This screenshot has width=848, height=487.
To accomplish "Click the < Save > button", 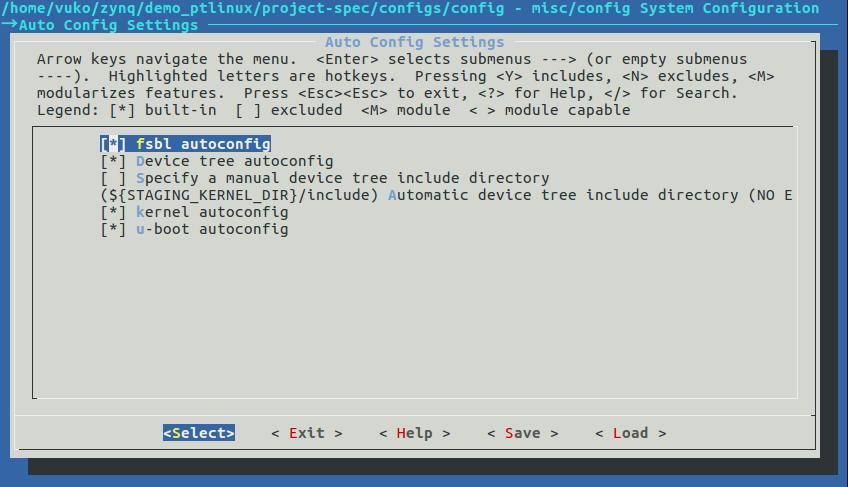I will coord(522,433).
